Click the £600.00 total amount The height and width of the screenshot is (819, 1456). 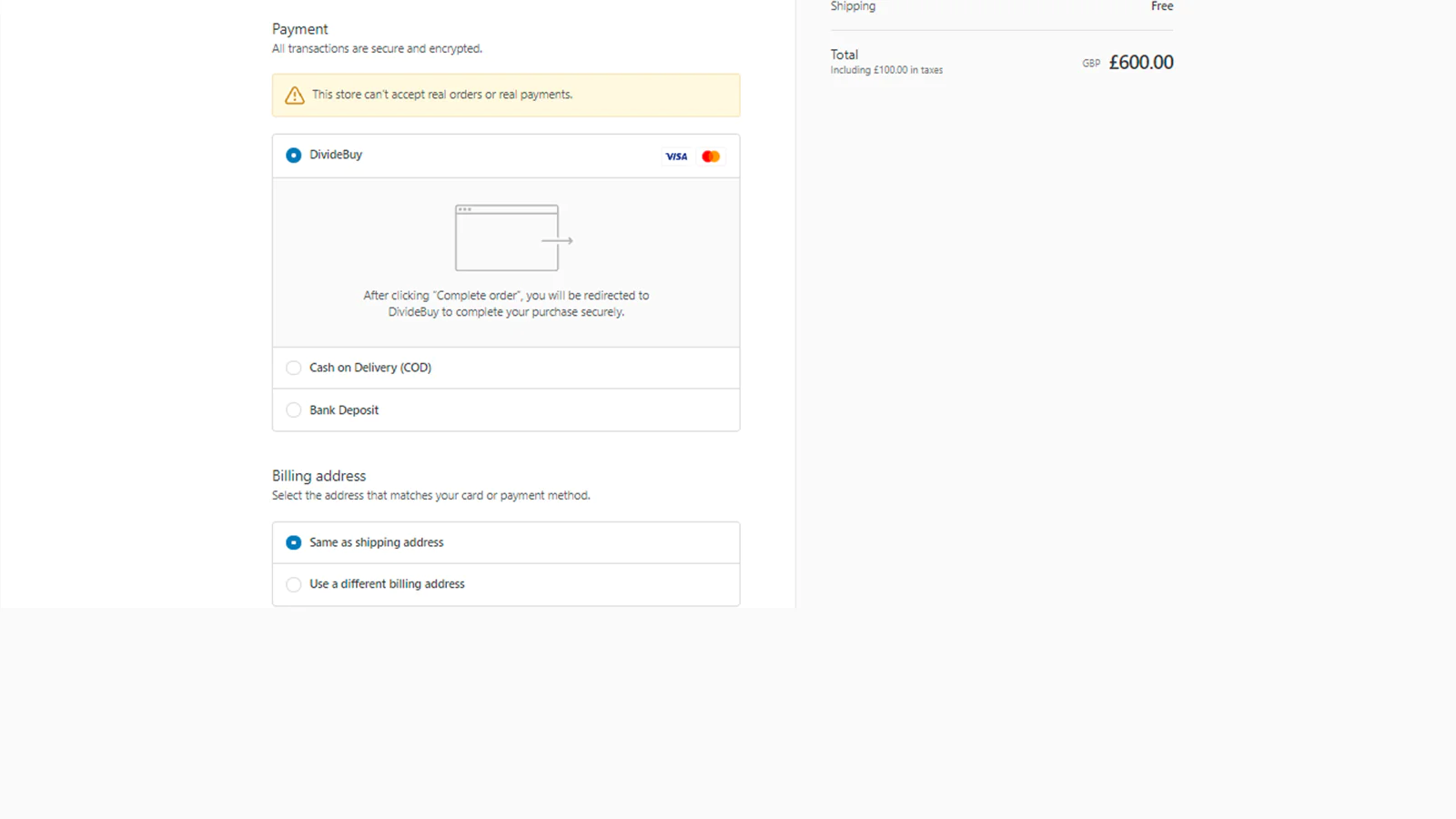(x=1141, y=62)
